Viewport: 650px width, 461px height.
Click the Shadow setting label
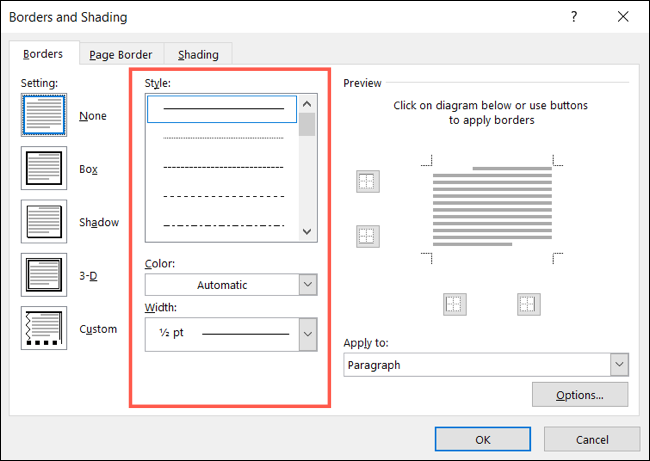click(99, 222)
